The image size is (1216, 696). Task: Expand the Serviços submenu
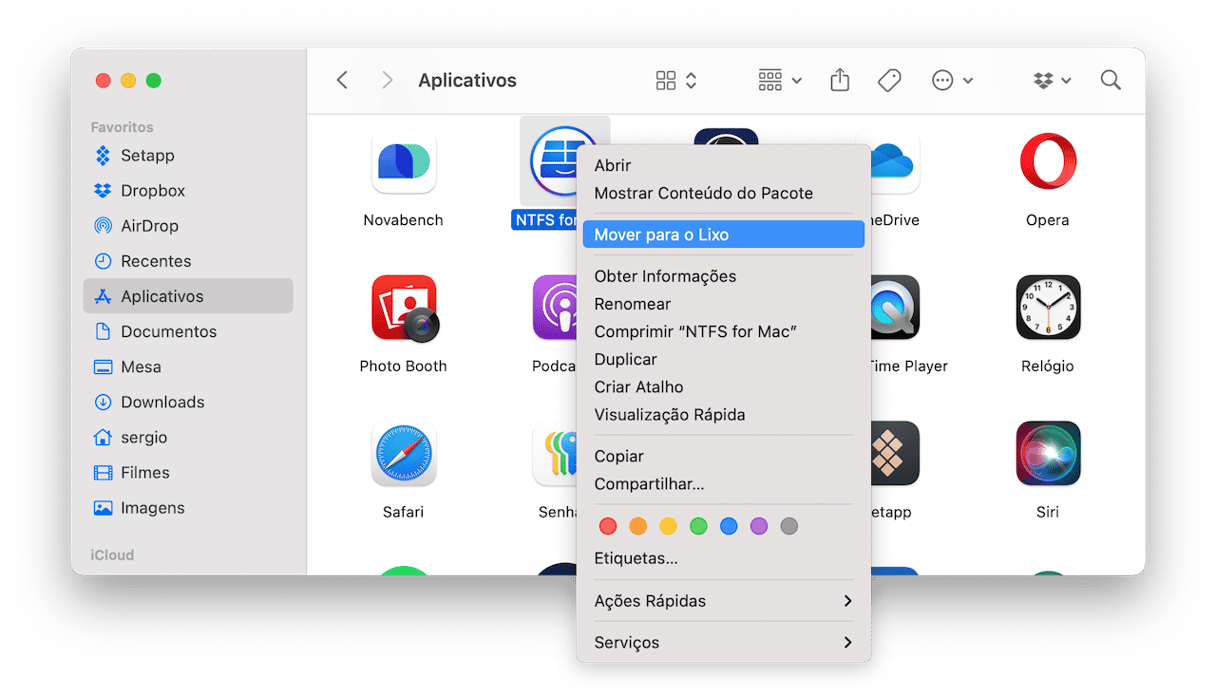click(724, 643)
